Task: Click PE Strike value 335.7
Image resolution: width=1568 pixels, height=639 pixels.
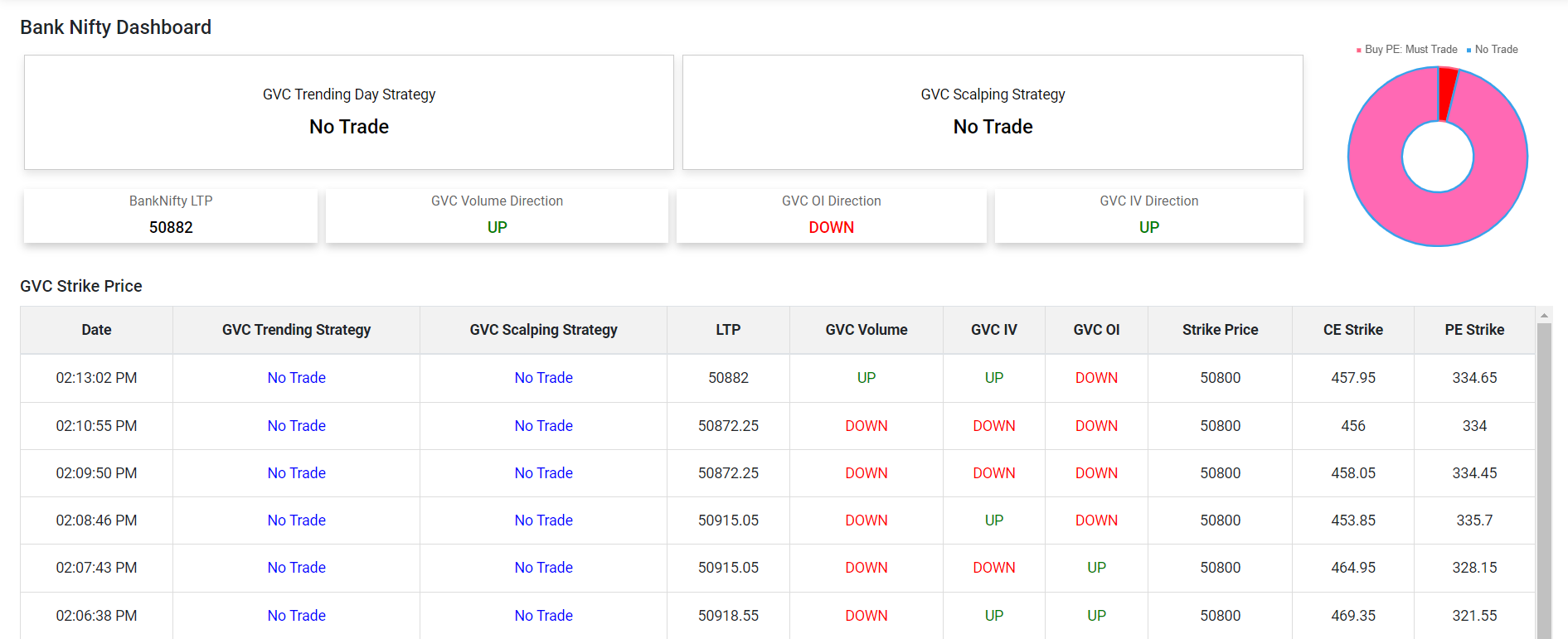Action: pos(1474,520)
